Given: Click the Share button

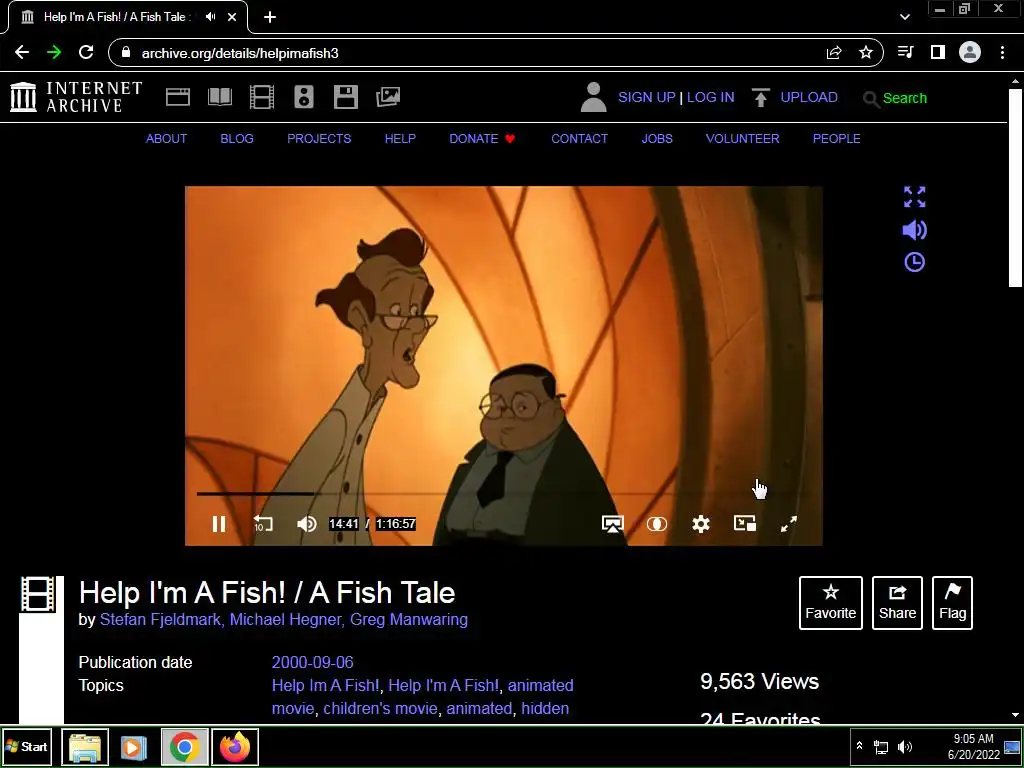Looking at the screenshot, I should (x=897, y=603).
